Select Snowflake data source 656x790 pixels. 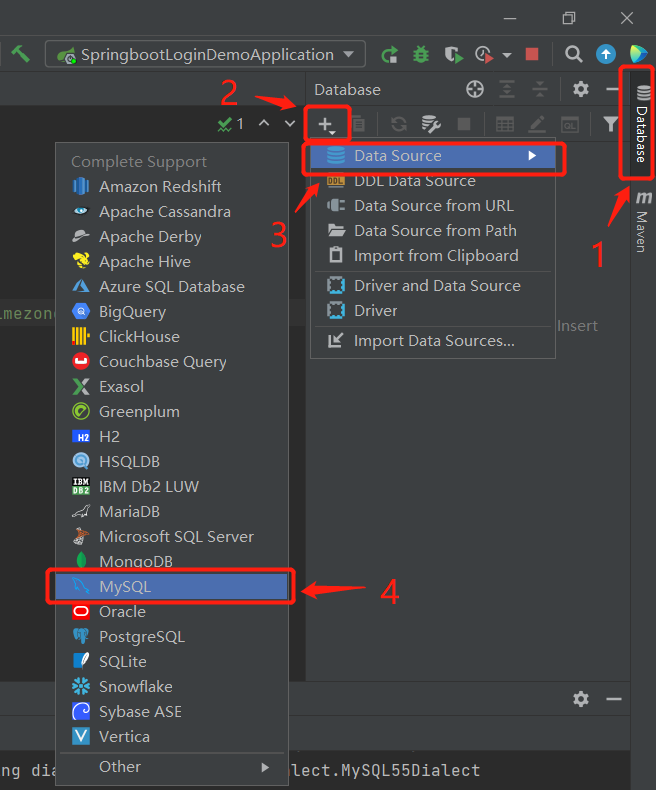click(171, 686)
